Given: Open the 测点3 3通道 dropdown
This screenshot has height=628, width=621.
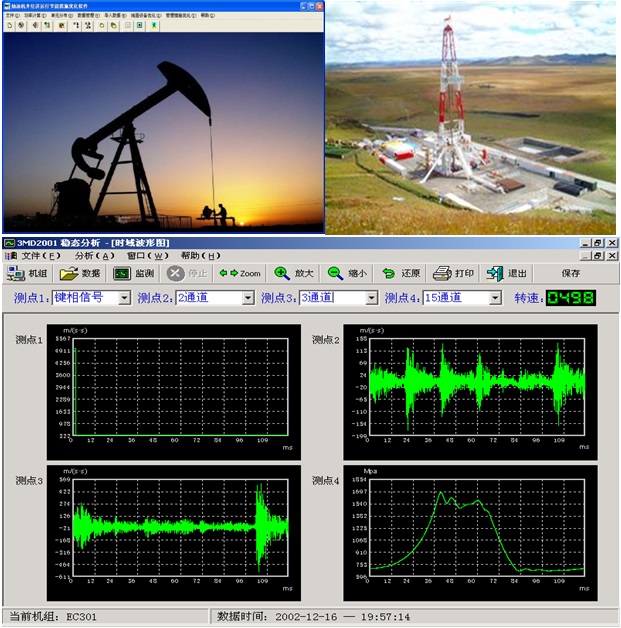Looking at the screenshot, I should (x=372, y=298).
